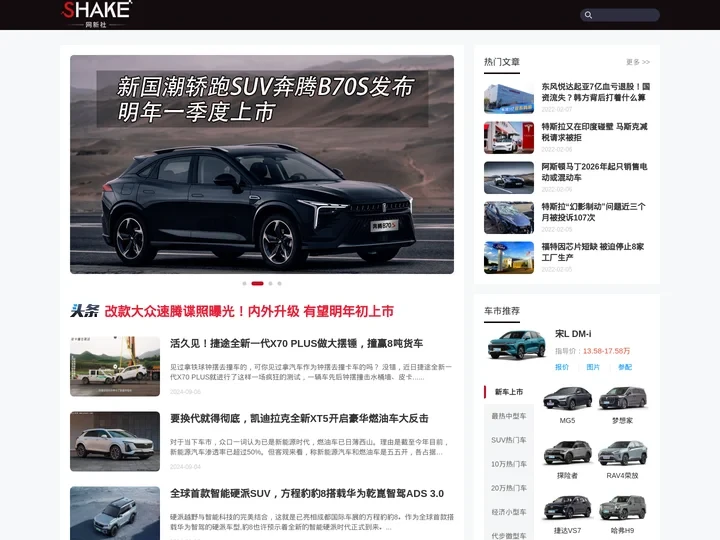This screenshot has width=720, height=540.
Task: Open article 东风悦达起亚7亿血亏退股
Action: (x=596, y=92)
